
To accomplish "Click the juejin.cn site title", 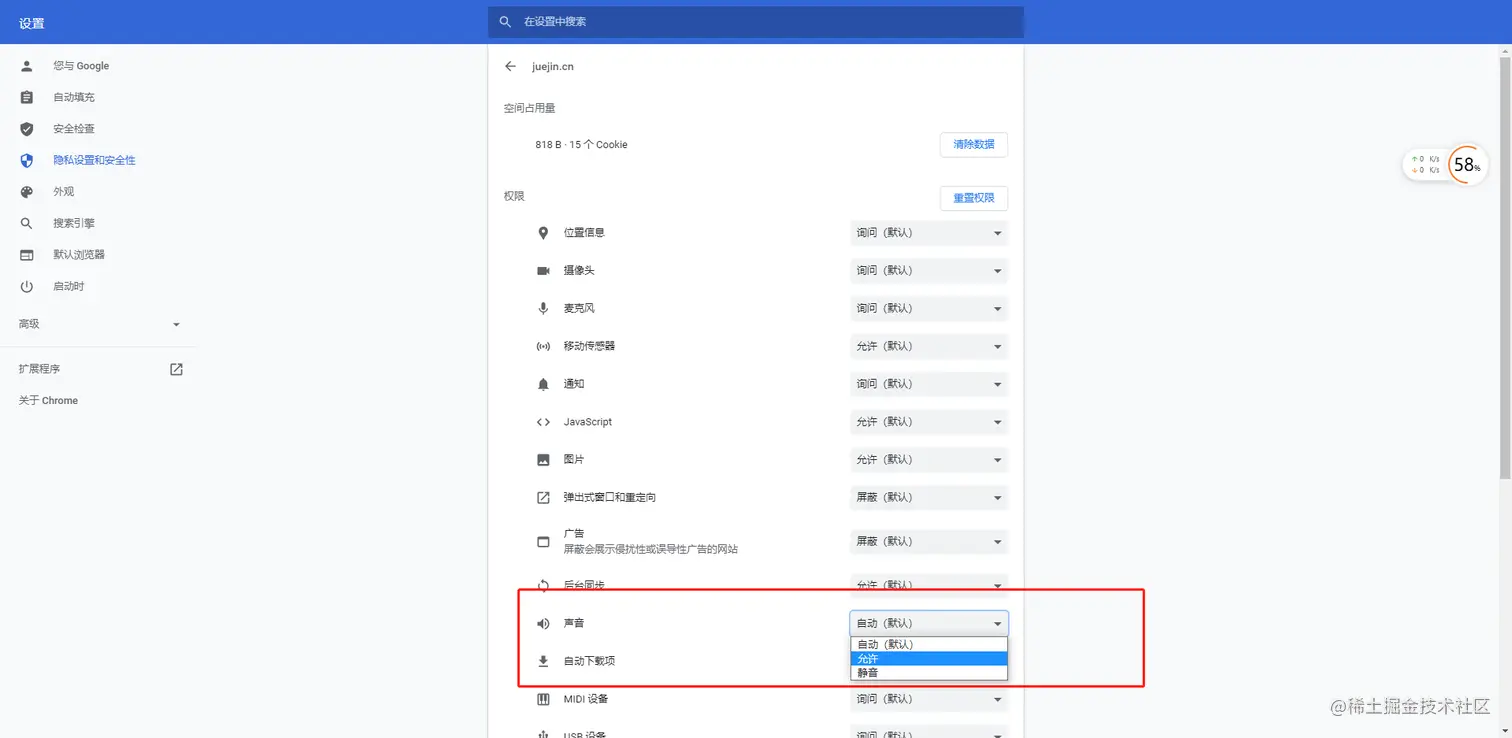I will (x=553, y=67).
